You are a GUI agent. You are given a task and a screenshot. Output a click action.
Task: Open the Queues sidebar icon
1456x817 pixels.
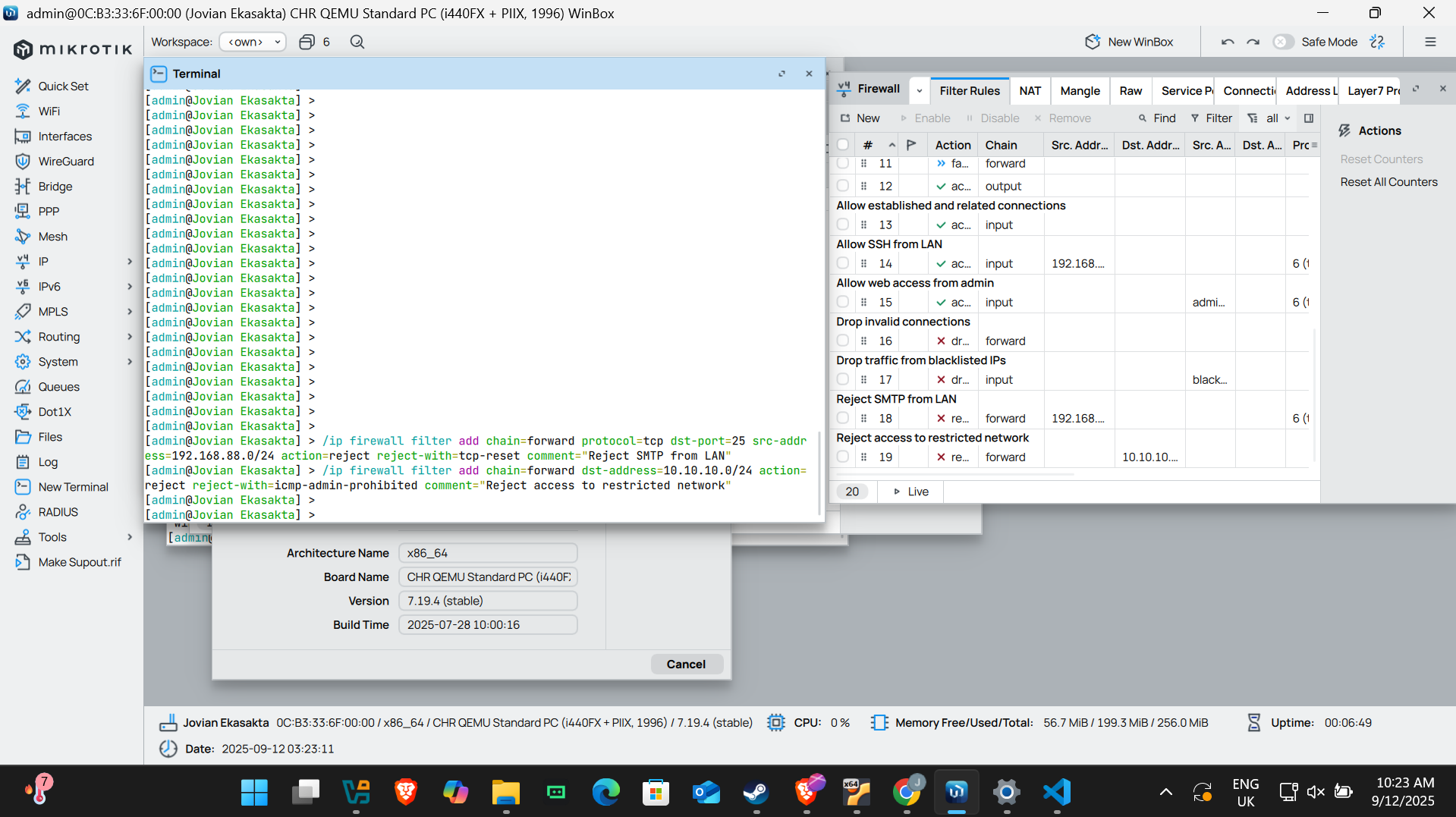pos(23,387)
